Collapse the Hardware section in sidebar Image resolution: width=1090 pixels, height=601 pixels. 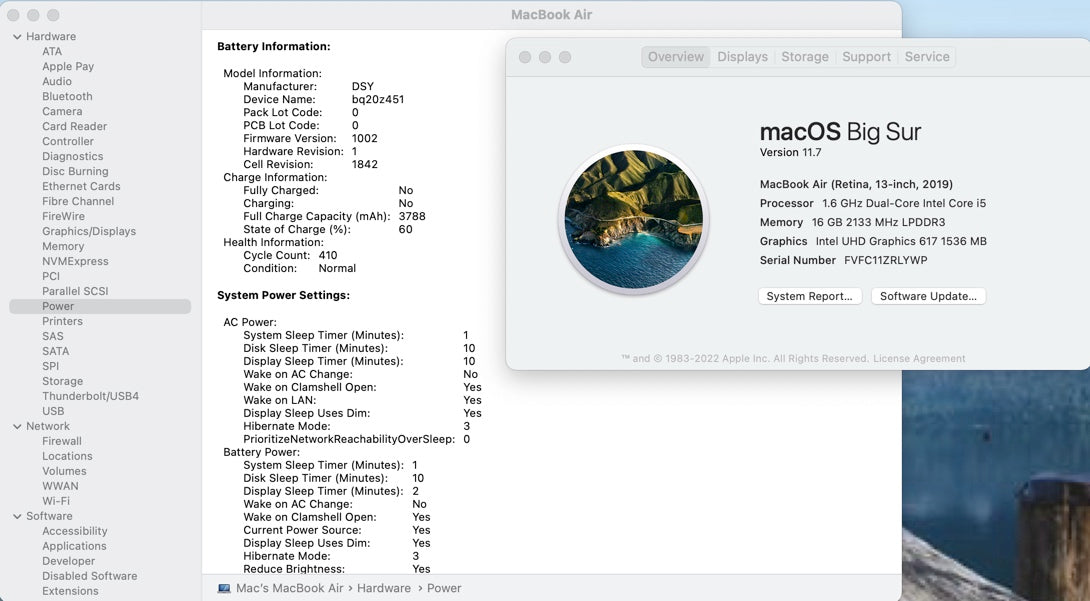17,37
